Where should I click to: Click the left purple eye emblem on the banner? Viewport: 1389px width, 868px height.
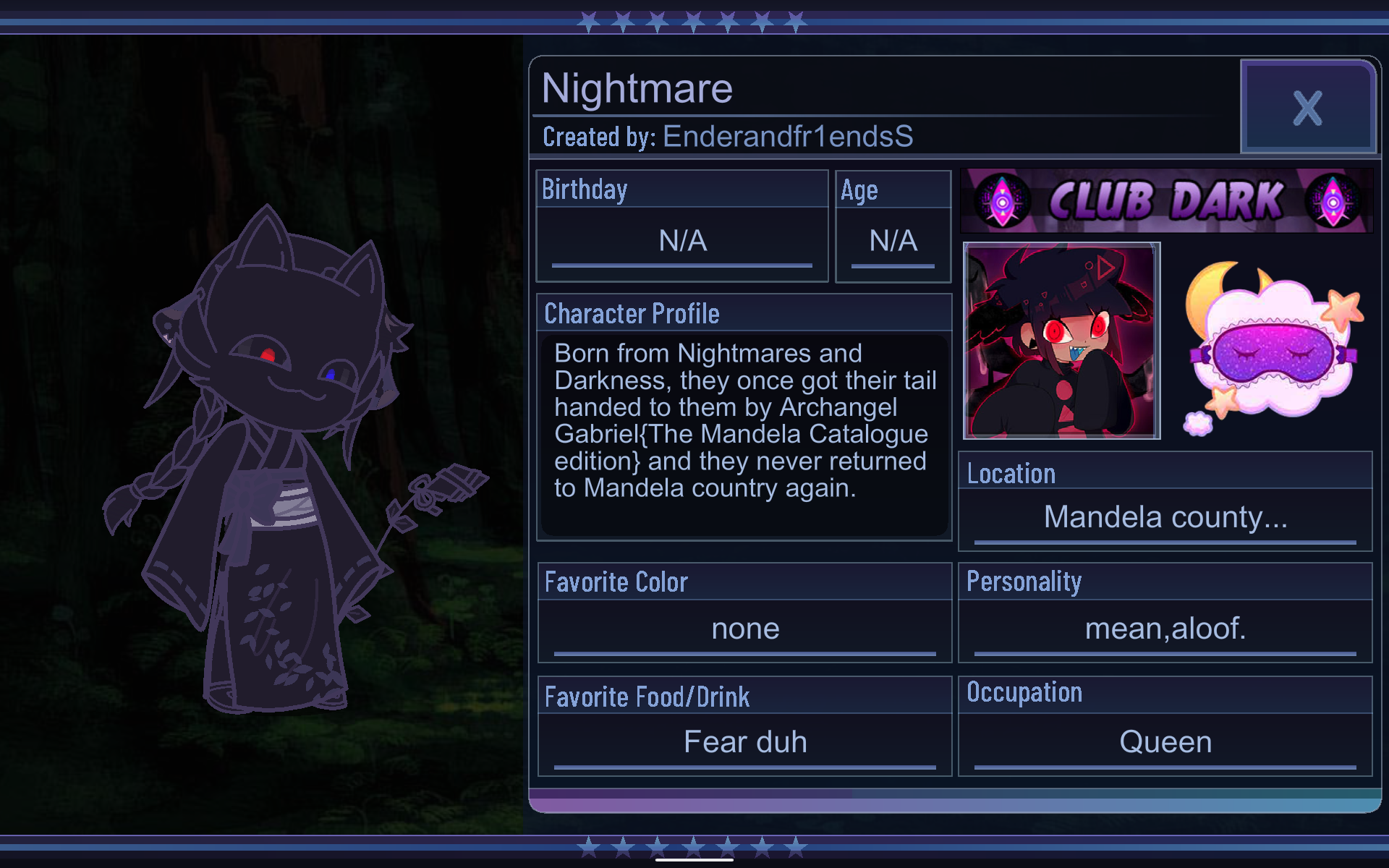(1002, 200)
